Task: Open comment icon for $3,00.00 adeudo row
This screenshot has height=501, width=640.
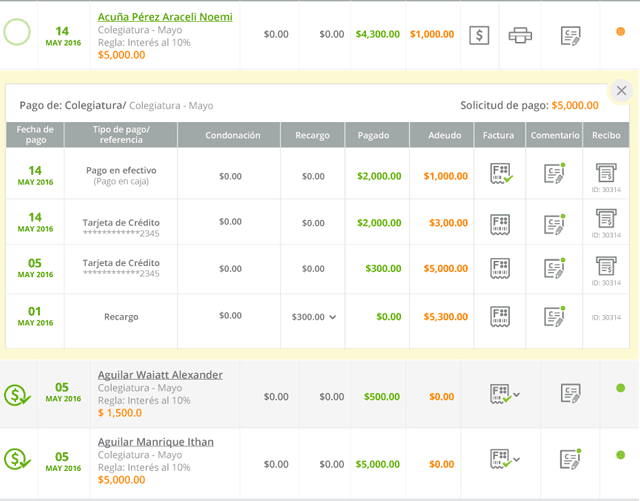Action: (x=555, y=224)
